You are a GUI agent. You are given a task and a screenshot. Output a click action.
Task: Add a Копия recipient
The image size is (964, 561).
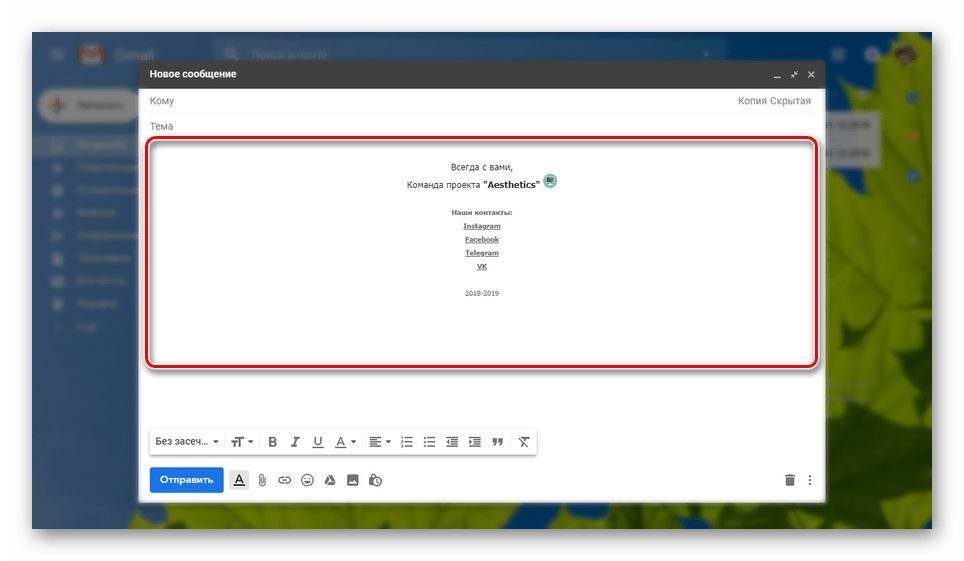tap(752, 101)
